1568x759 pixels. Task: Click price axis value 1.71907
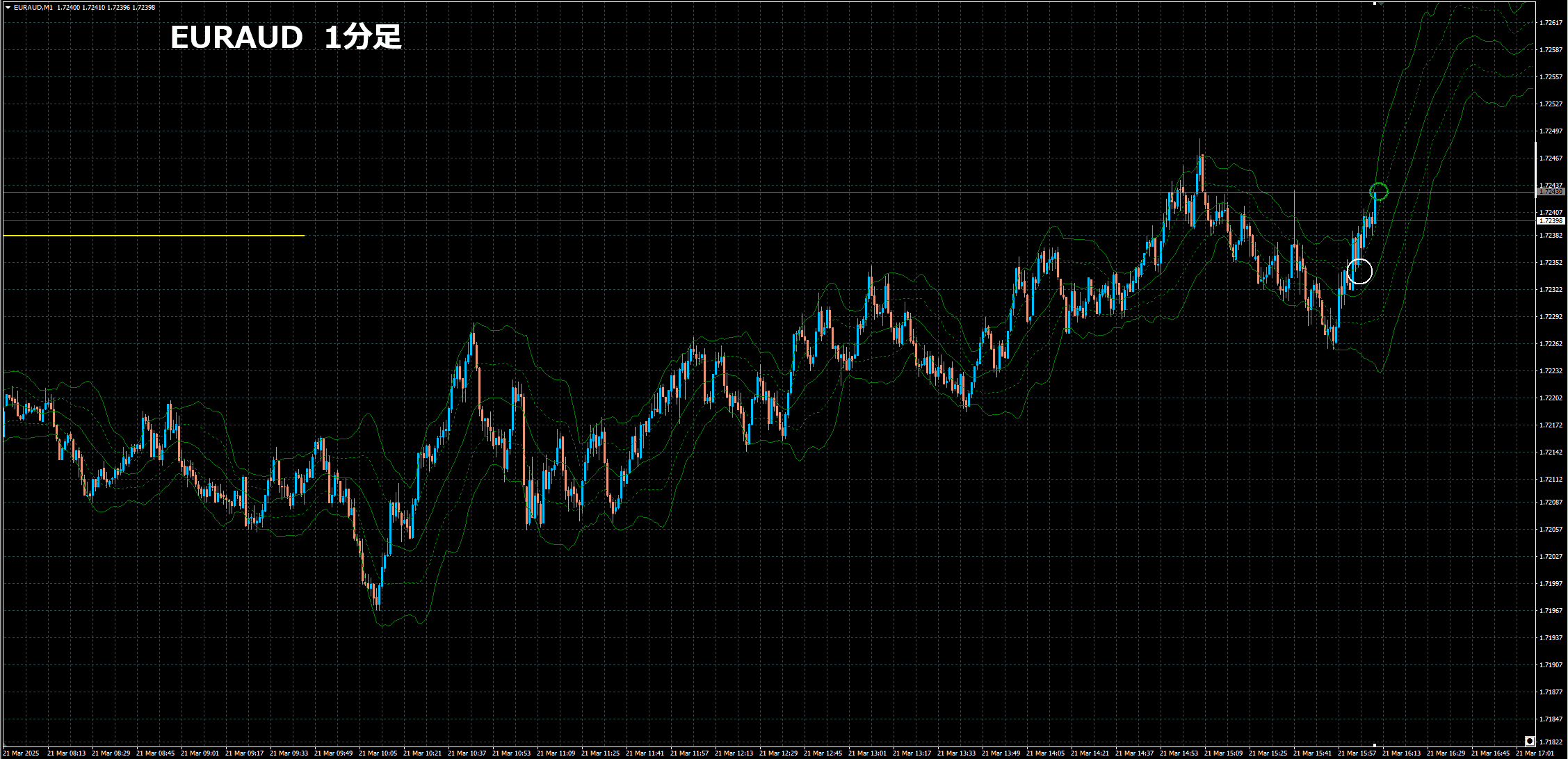(1550, 665)
